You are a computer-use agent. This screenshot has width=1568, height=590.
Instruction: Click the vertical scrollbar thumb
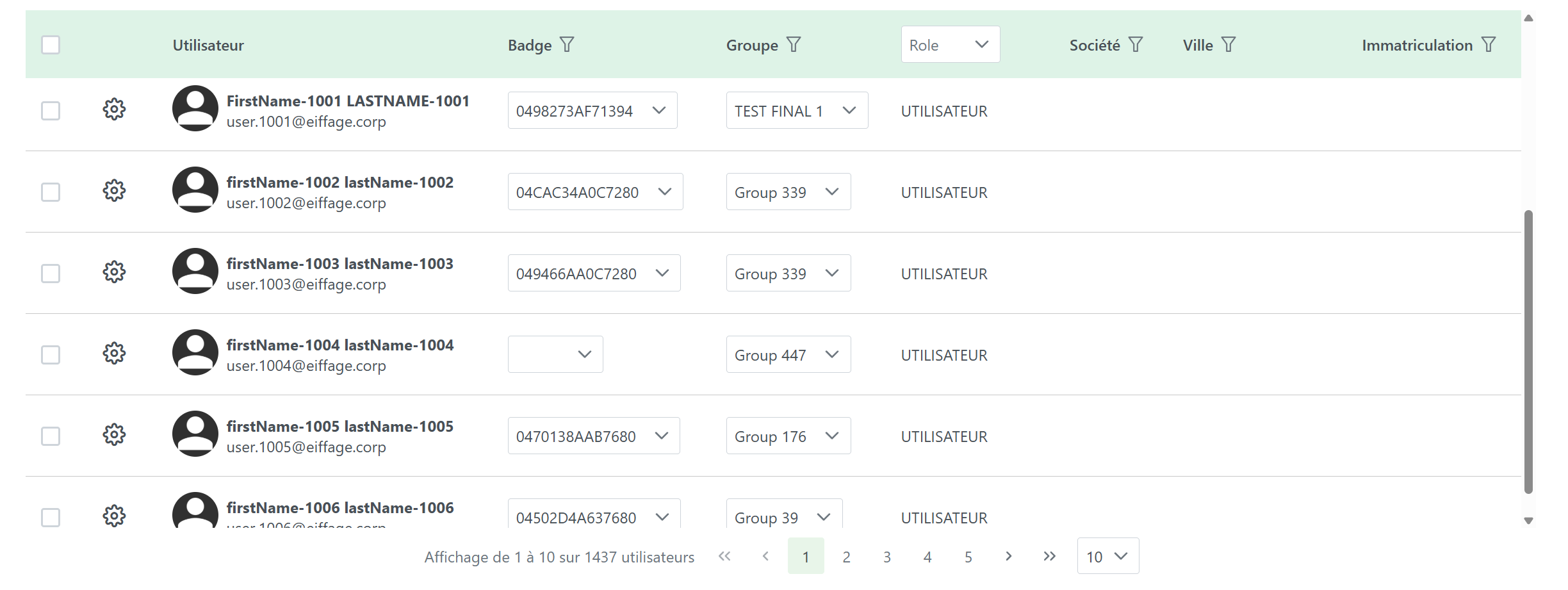pos(1528,352)
